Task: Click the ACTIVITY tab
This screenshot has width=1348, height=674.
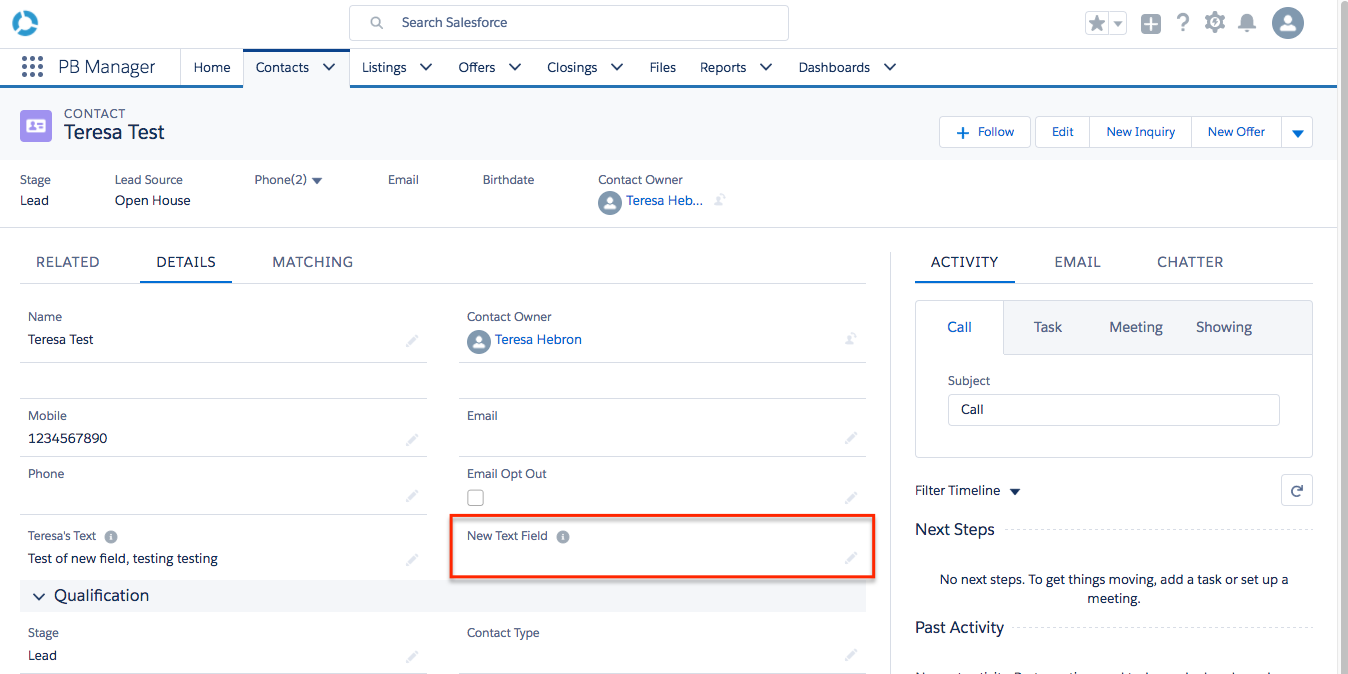Action: pyautogui.click(x=964, y=262)
